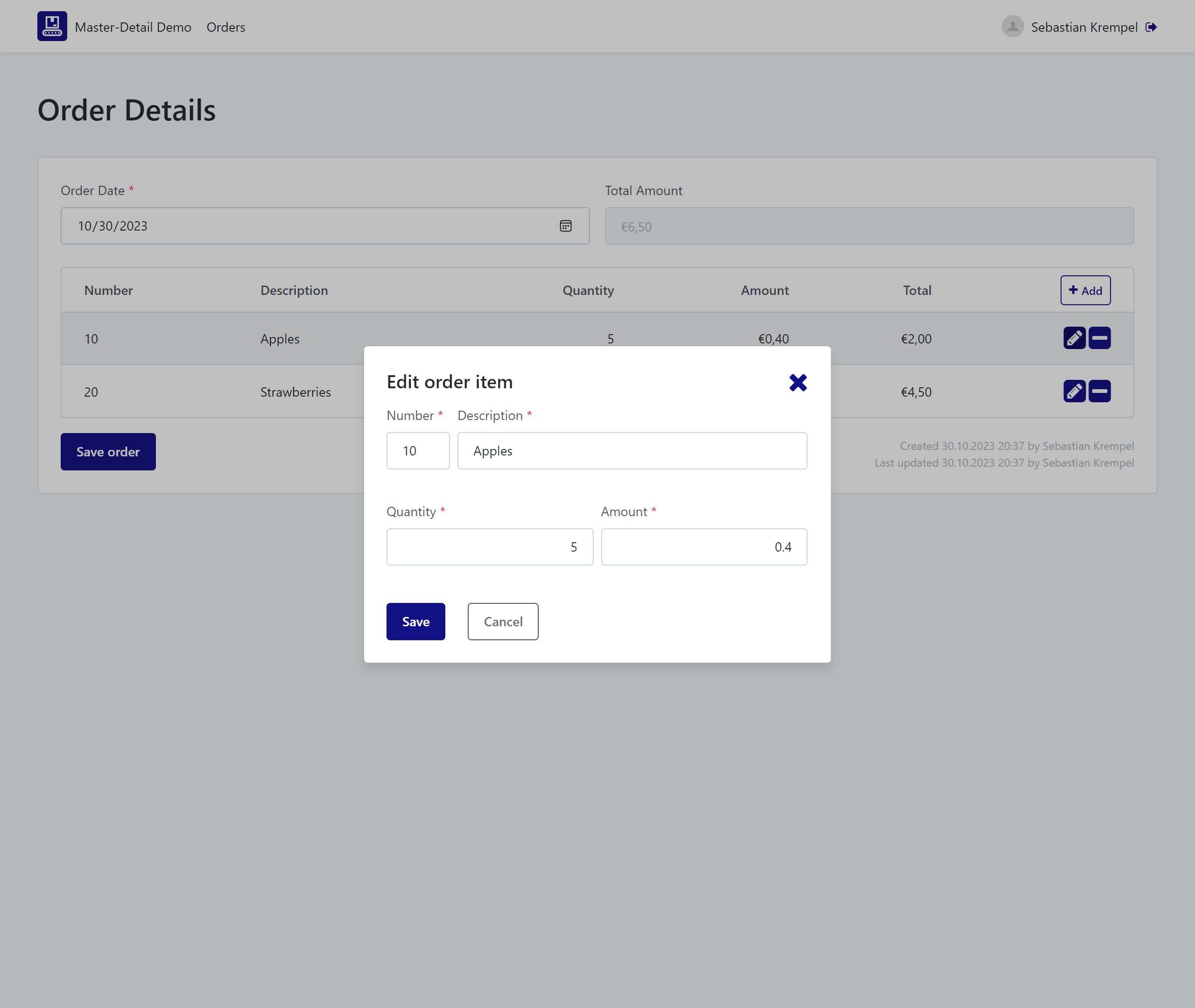Viewport: 1195px width, 1008px height.
Task: Close the Edit order item dialog
Action: click(x=798, y=382)
